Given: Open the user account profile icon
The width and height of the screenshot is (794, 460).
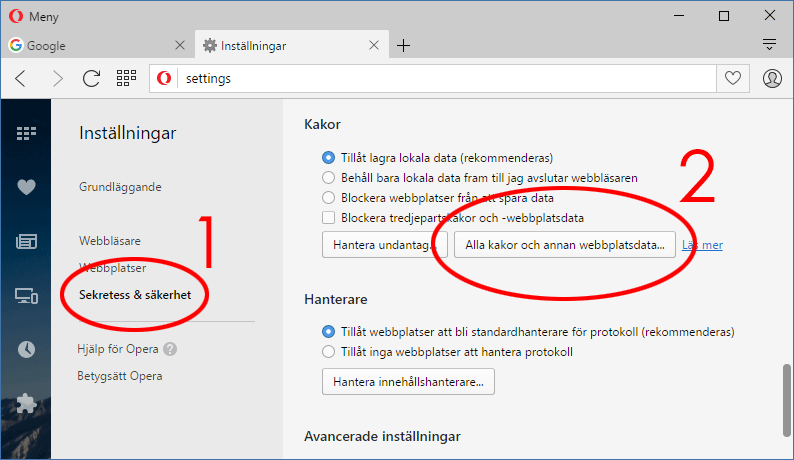Looking at the screenshot, I should [772, 78].
